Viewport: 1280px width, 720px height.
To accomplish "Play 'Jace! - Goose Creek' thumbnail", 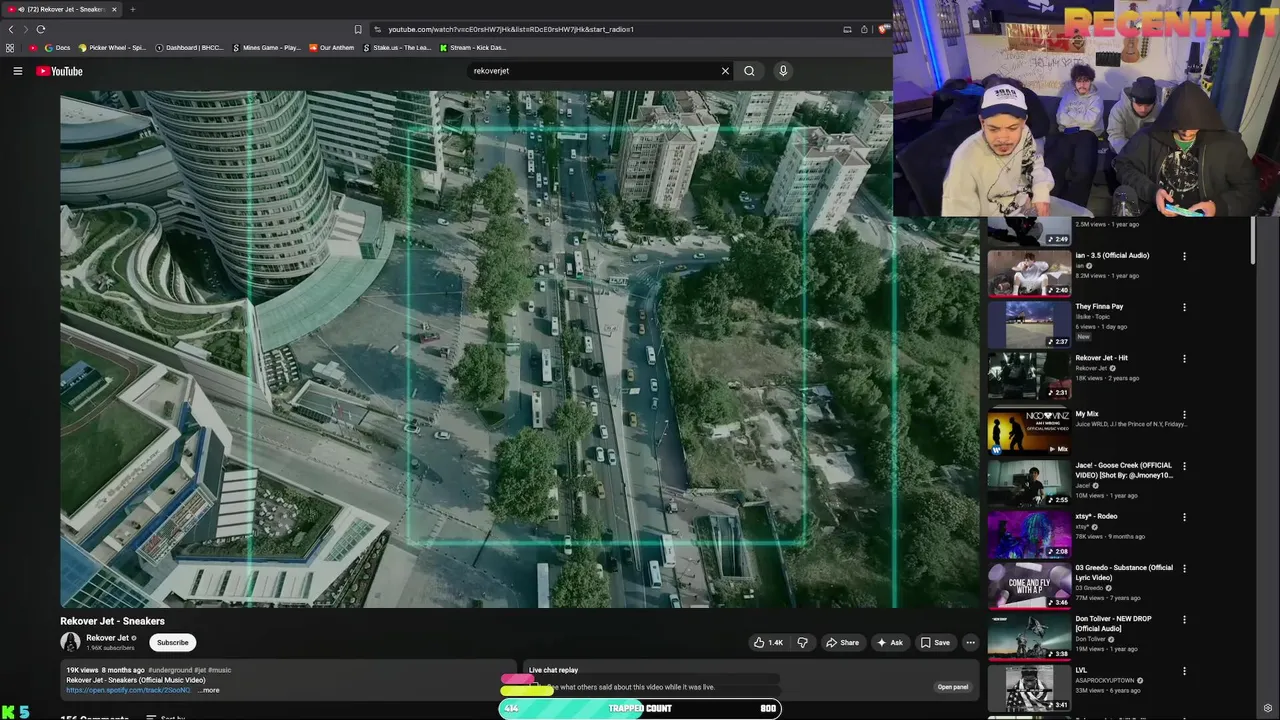I will [x=1029, y=483].
